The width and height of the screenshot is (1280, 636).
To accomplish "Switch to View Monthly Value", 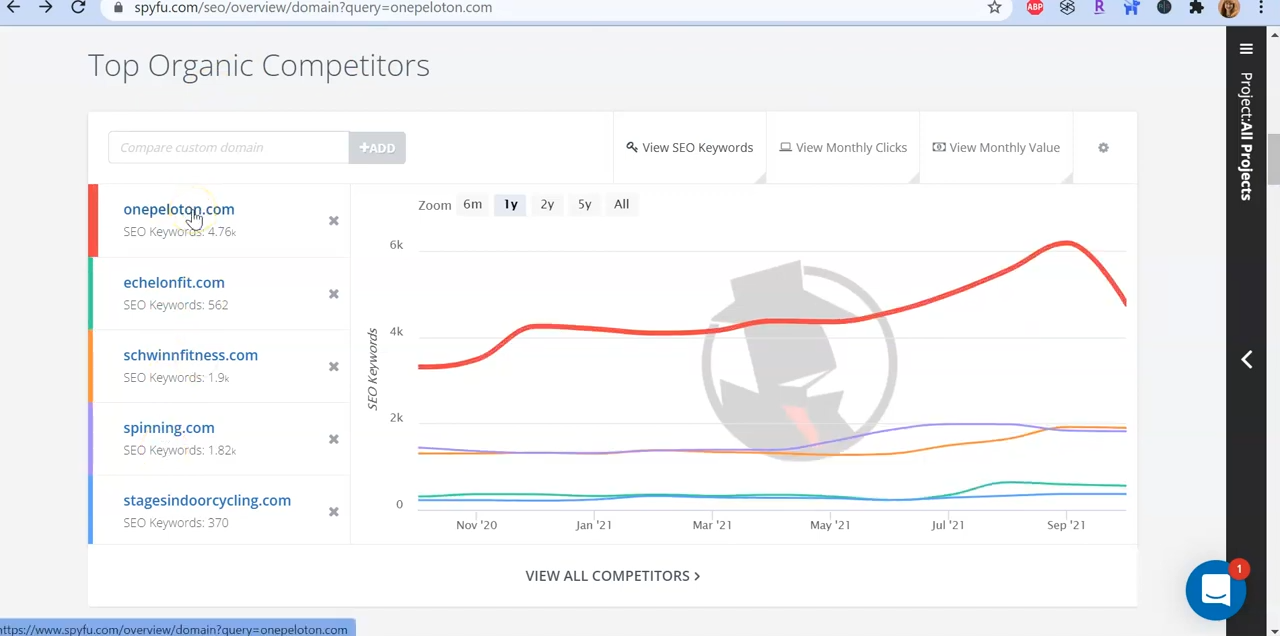I will click(996, 148).
